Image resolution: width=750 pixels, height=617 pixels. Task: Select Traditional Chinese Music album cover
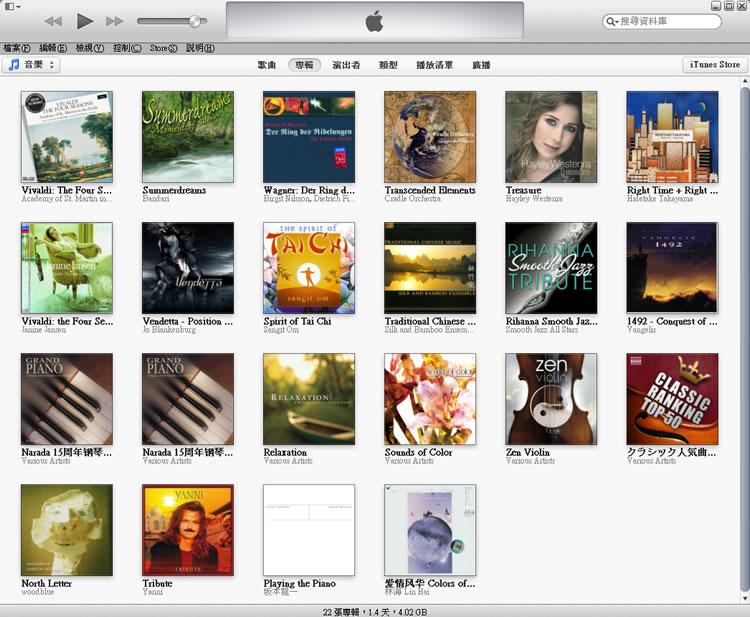[430, 268]
